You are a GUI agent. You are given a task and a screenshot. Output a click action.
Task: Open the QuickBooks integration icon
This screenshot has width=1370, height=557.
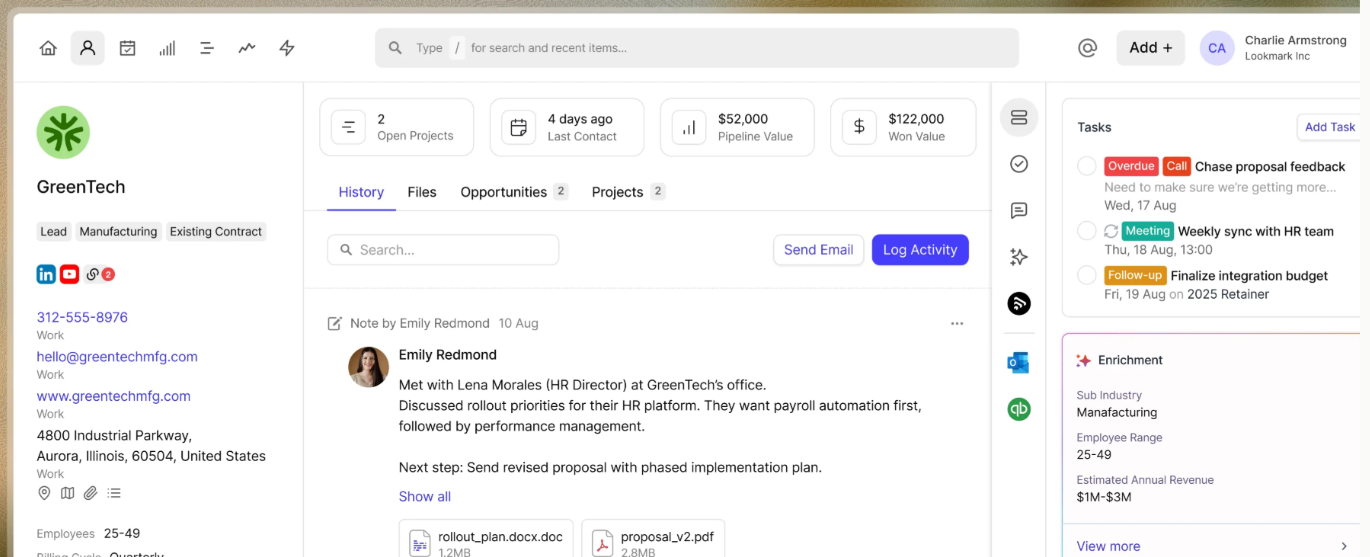pos(1019,409)
